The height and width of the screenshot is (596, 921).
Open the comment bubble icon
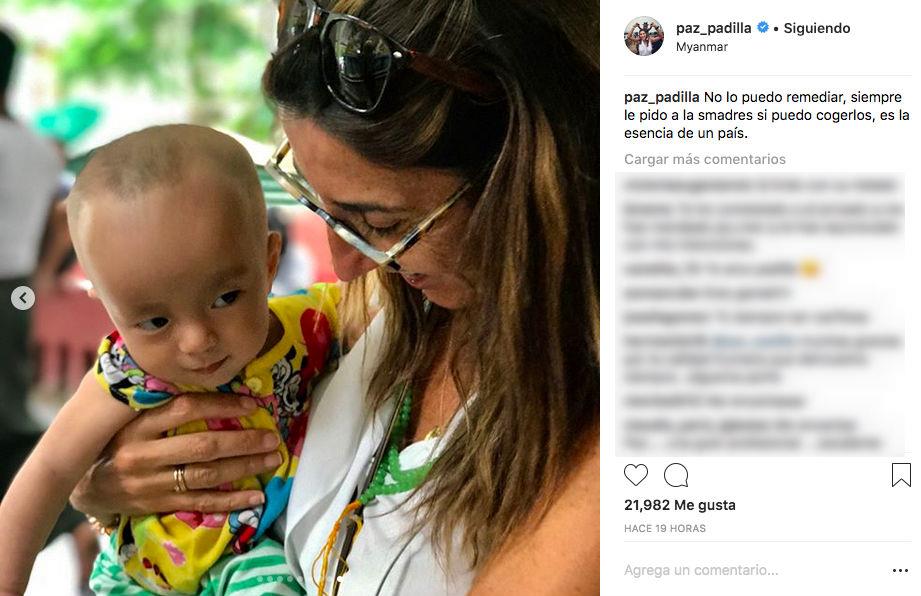click(676, 475)
